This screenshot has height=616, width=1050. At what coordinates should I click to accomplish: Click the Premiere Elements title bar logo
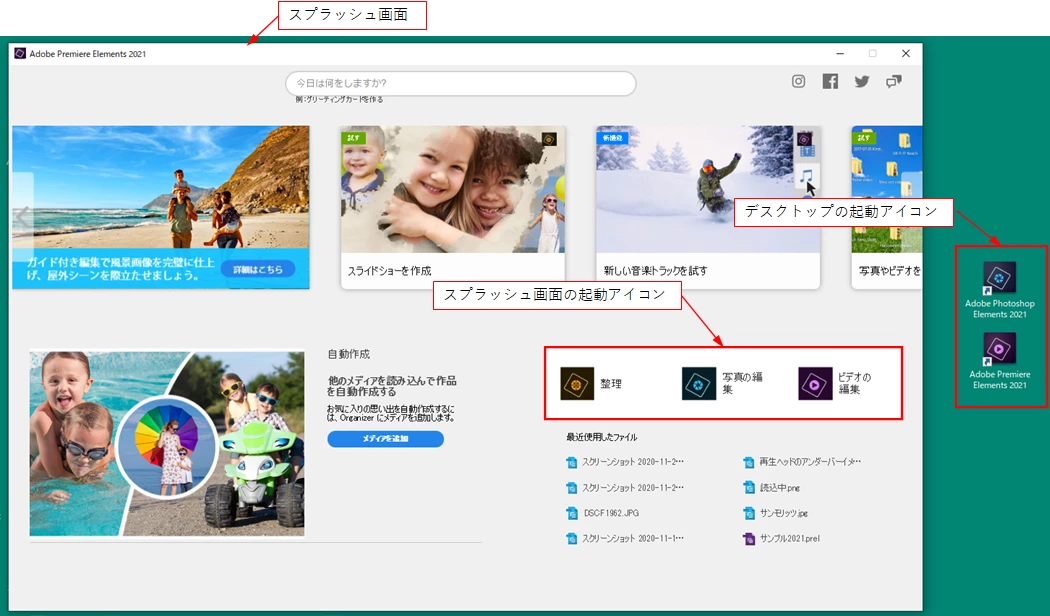[20, 54]
